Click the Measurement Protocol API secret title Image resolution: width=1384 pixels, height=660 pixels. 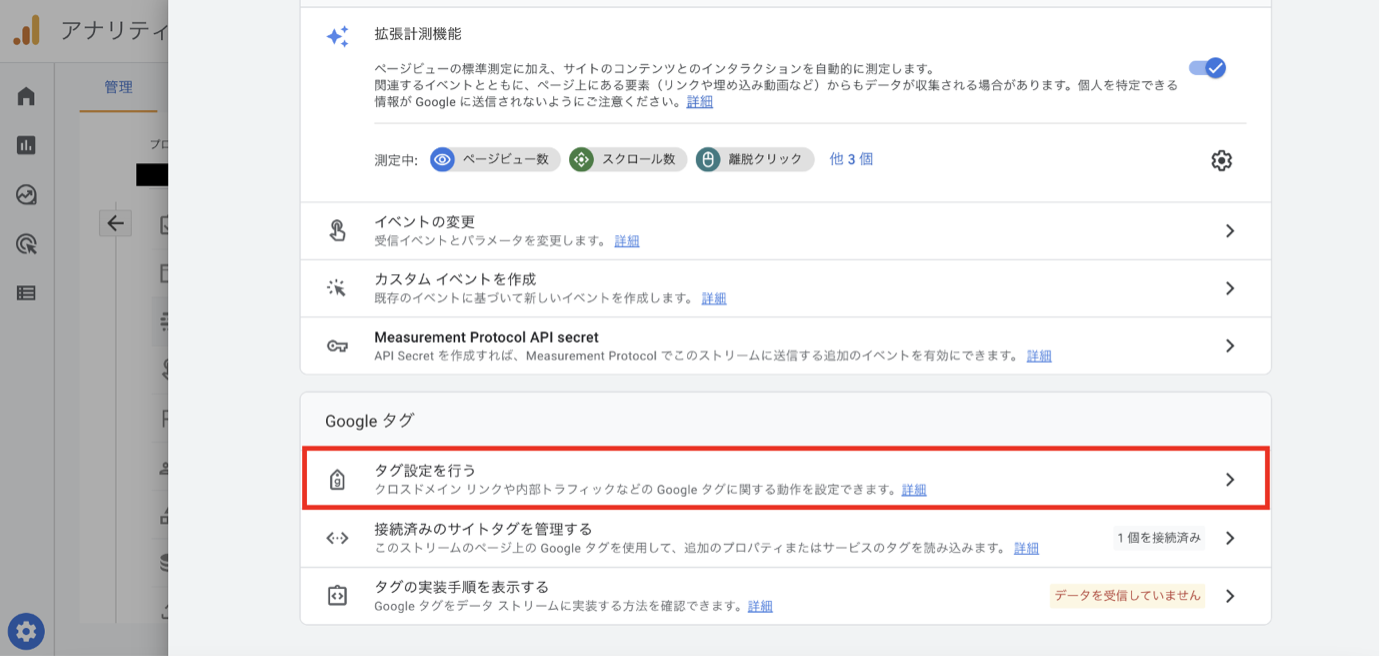[486, 337]
